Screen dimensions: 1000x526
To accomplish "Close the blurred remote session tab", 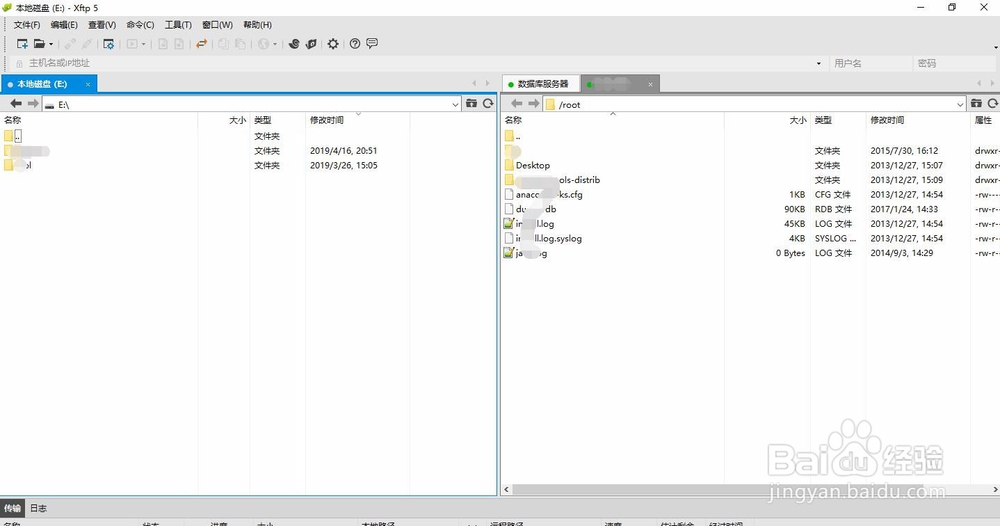I will tap(651, 84).
